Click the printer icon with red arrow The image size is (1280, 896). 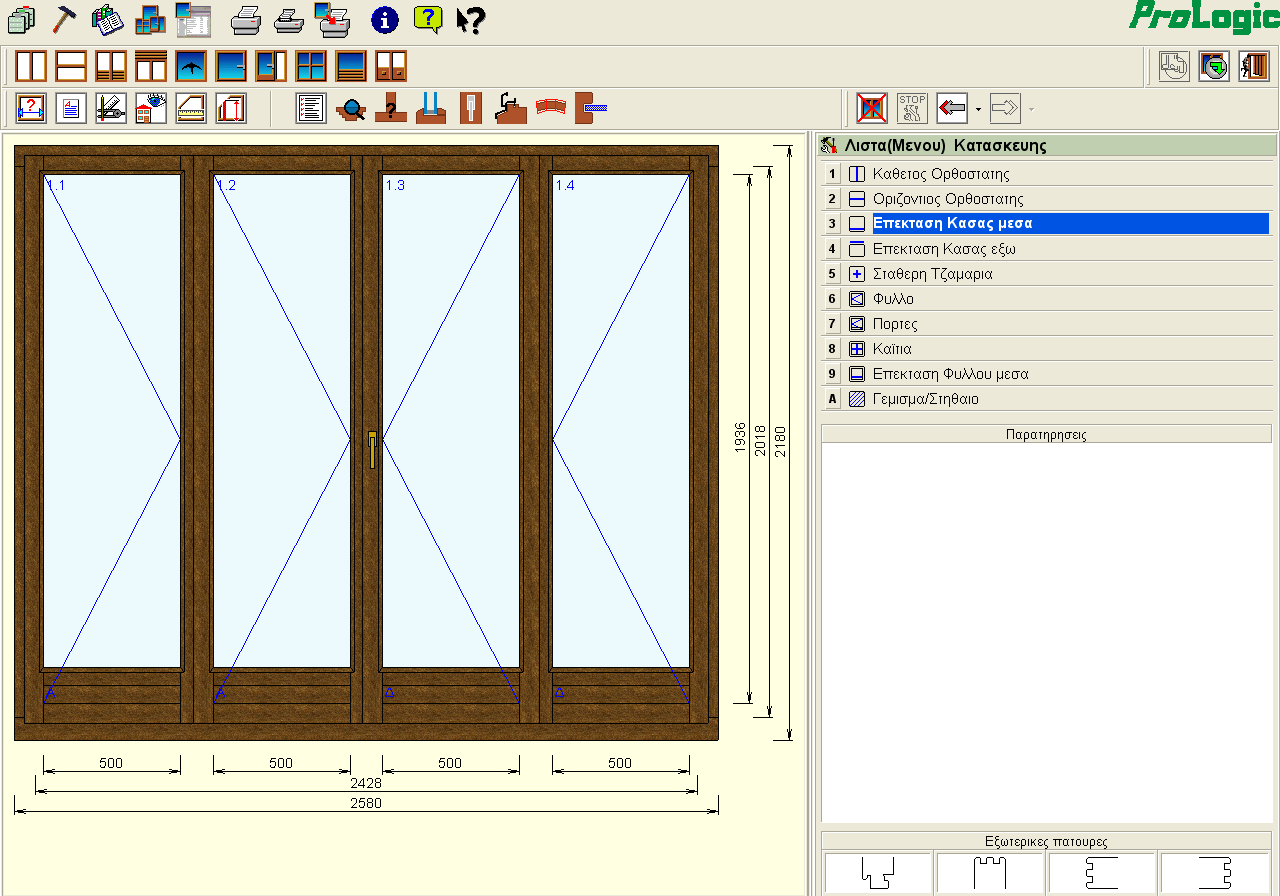(330, 19)
